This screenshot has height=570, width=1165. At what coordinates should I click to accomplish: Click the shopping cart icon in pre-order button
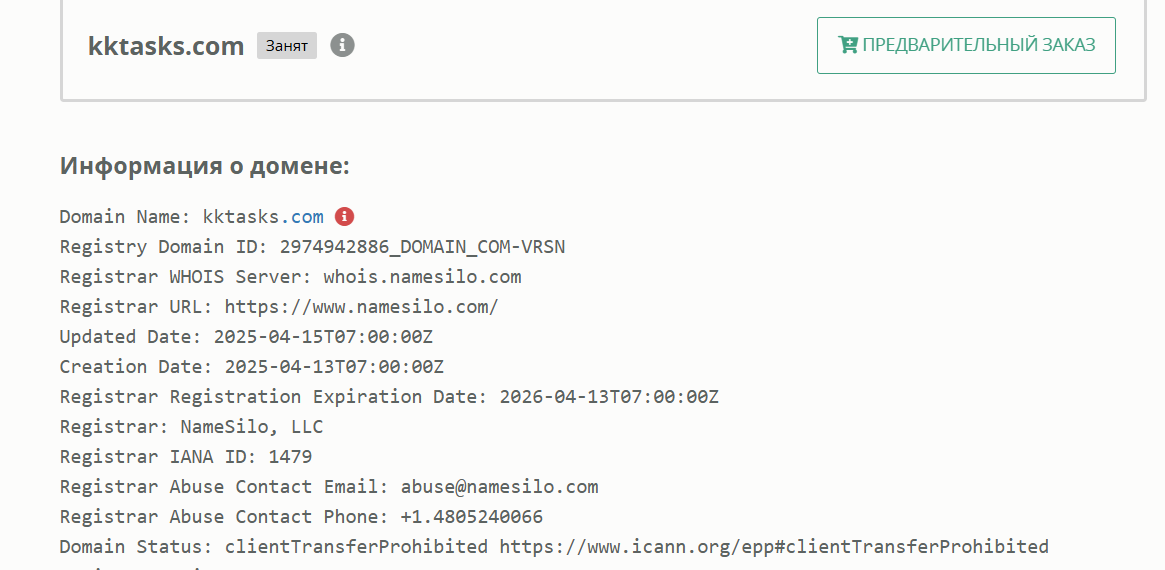pos(847,45)
